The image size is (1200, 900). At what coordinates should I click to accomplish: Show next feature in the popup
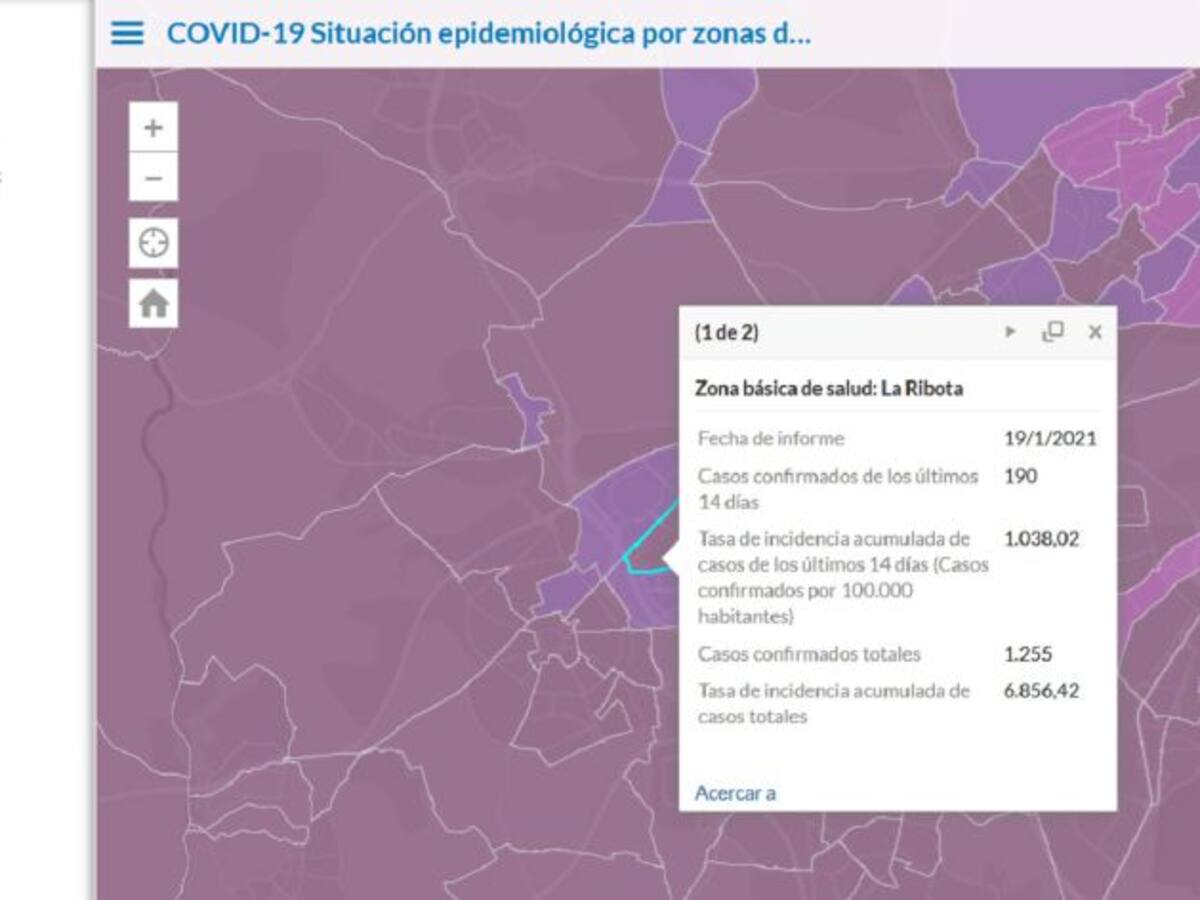coord(1010,332)
